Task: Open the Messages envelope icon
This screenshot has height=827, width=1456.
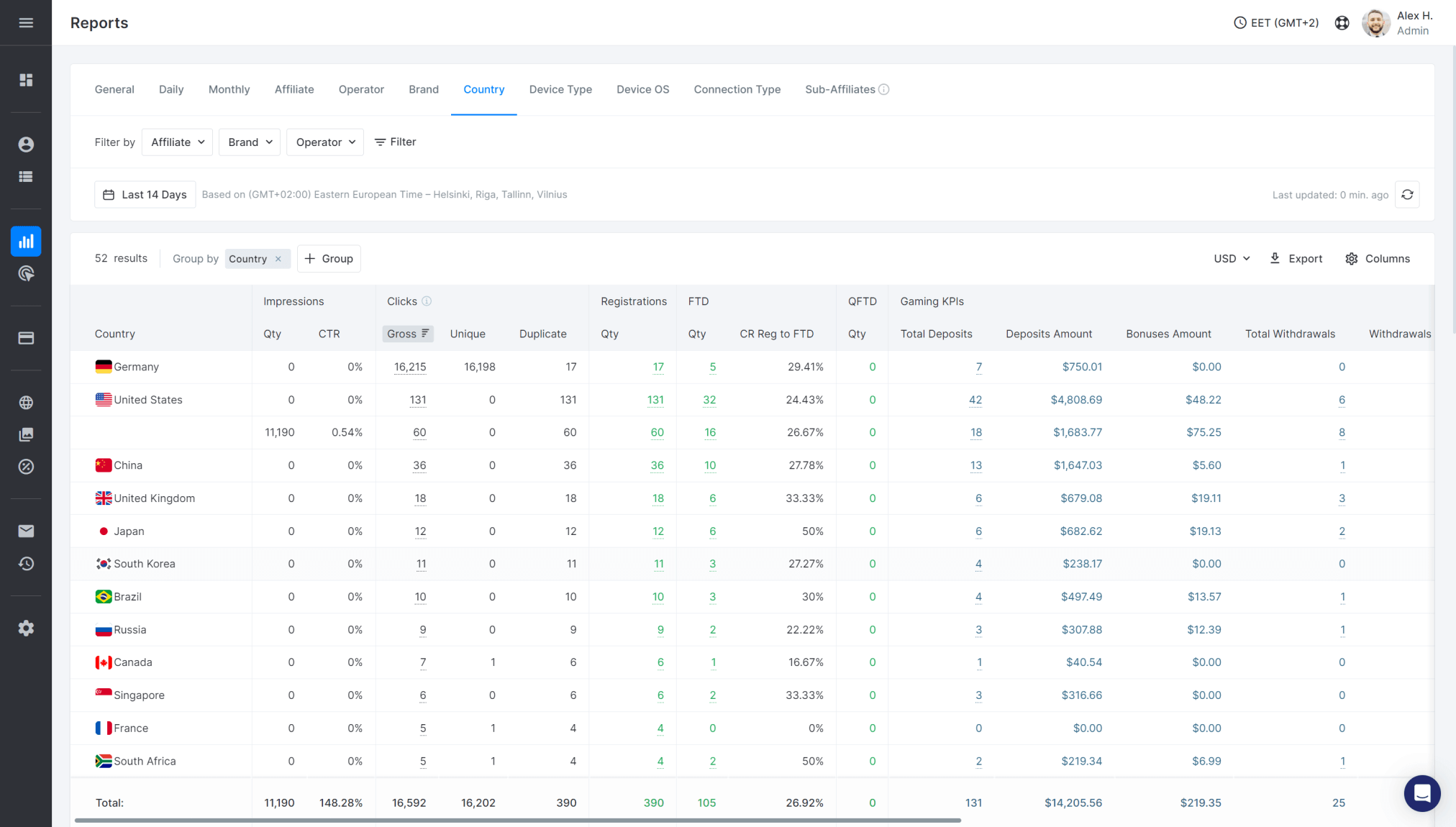Action: tap(26, 531)
